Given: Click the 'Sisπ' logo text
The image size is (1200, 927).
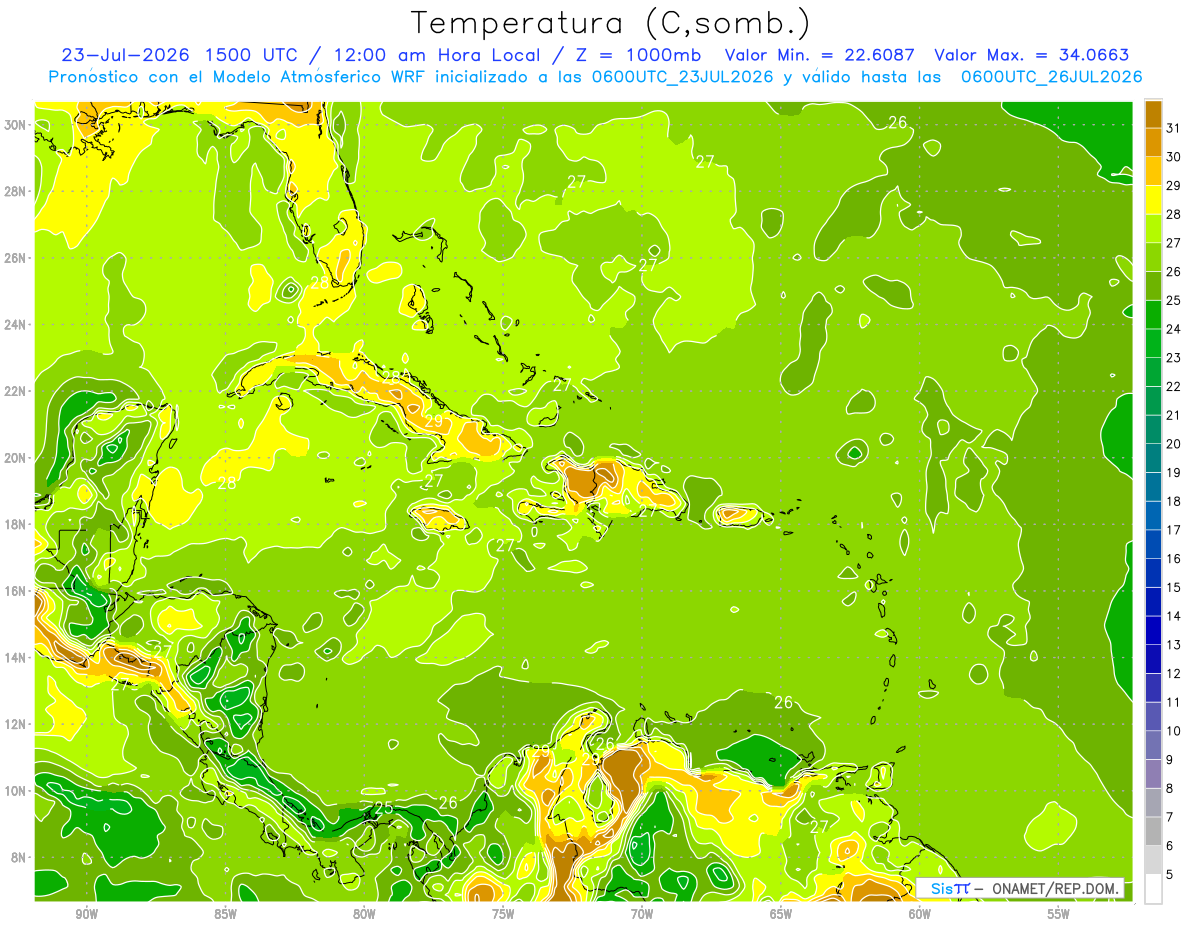Looking at the screenshot, I should (950, 888).
